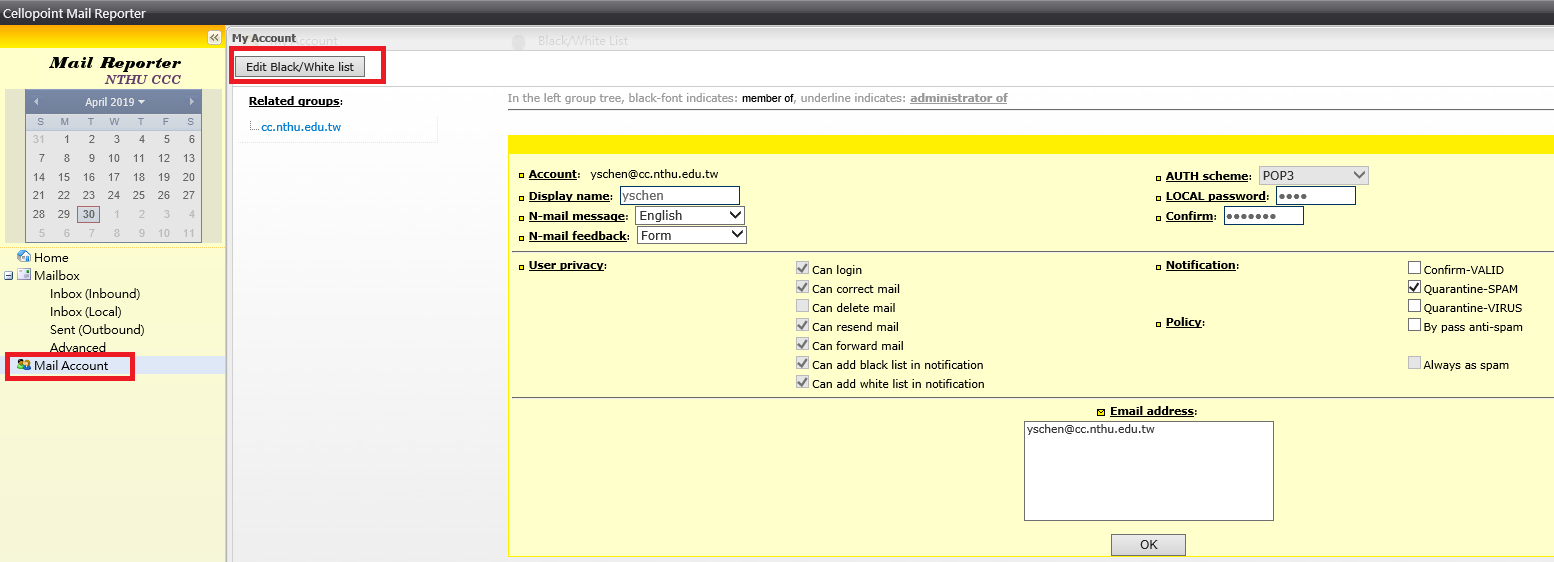Expand the N-mail feedback Form dropdown

pyautogui.click(x=692, y=235)
